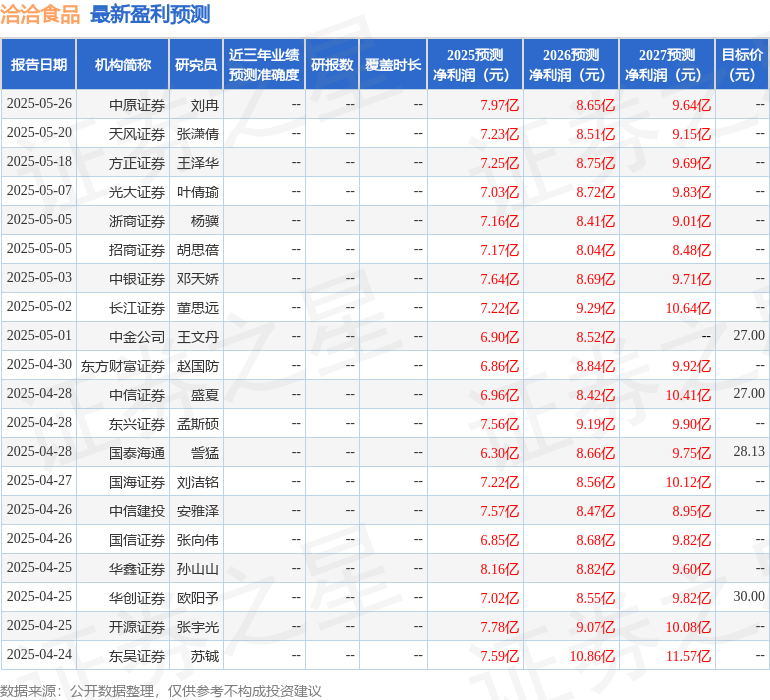Click researcher name 孙山山
Image resolution: width=770 pixels, height=700 pixels.
click(198, 569)
